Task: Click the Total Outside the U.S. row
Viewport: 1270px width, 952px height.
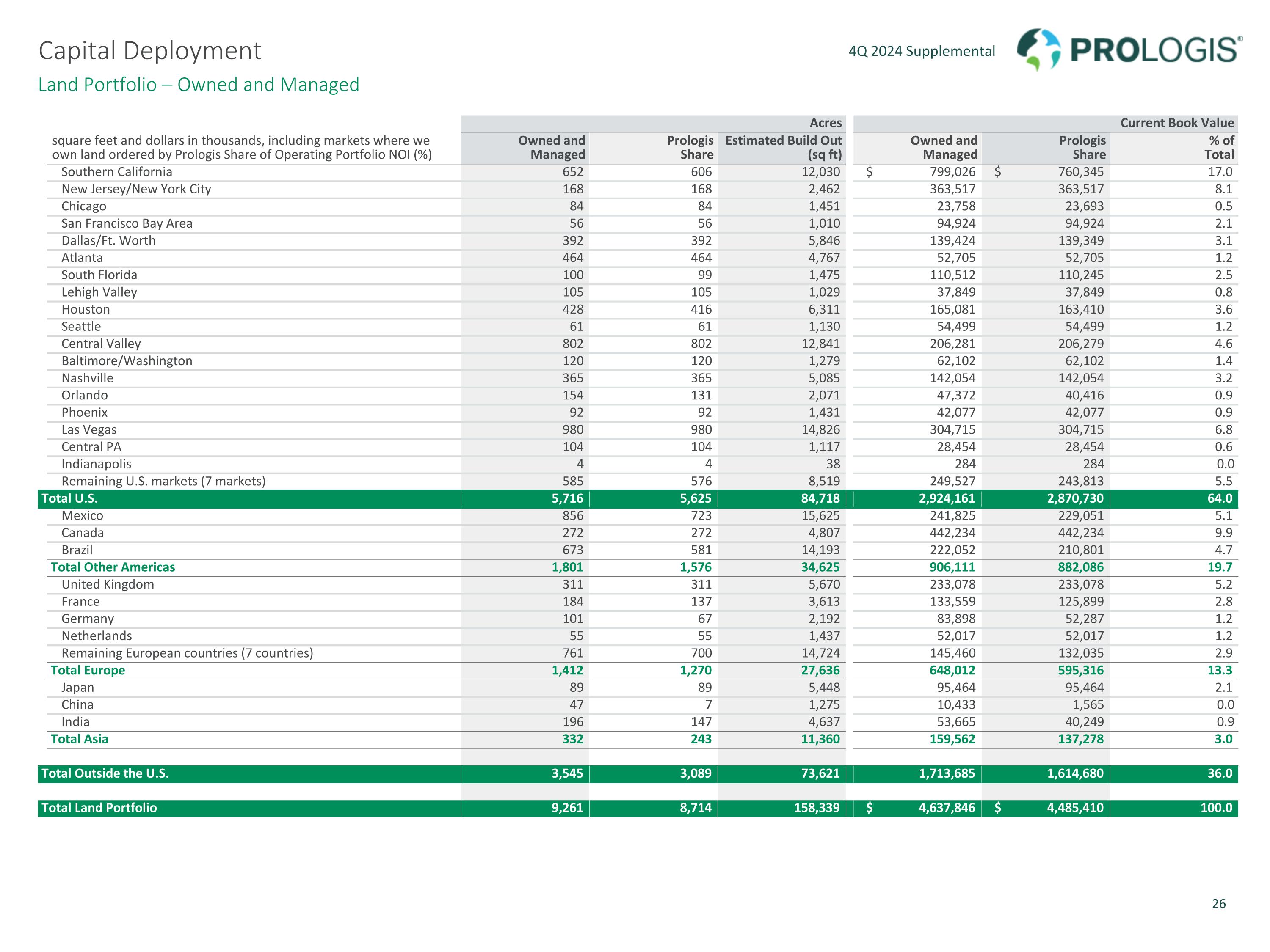Action: click(x=105, y=773)
